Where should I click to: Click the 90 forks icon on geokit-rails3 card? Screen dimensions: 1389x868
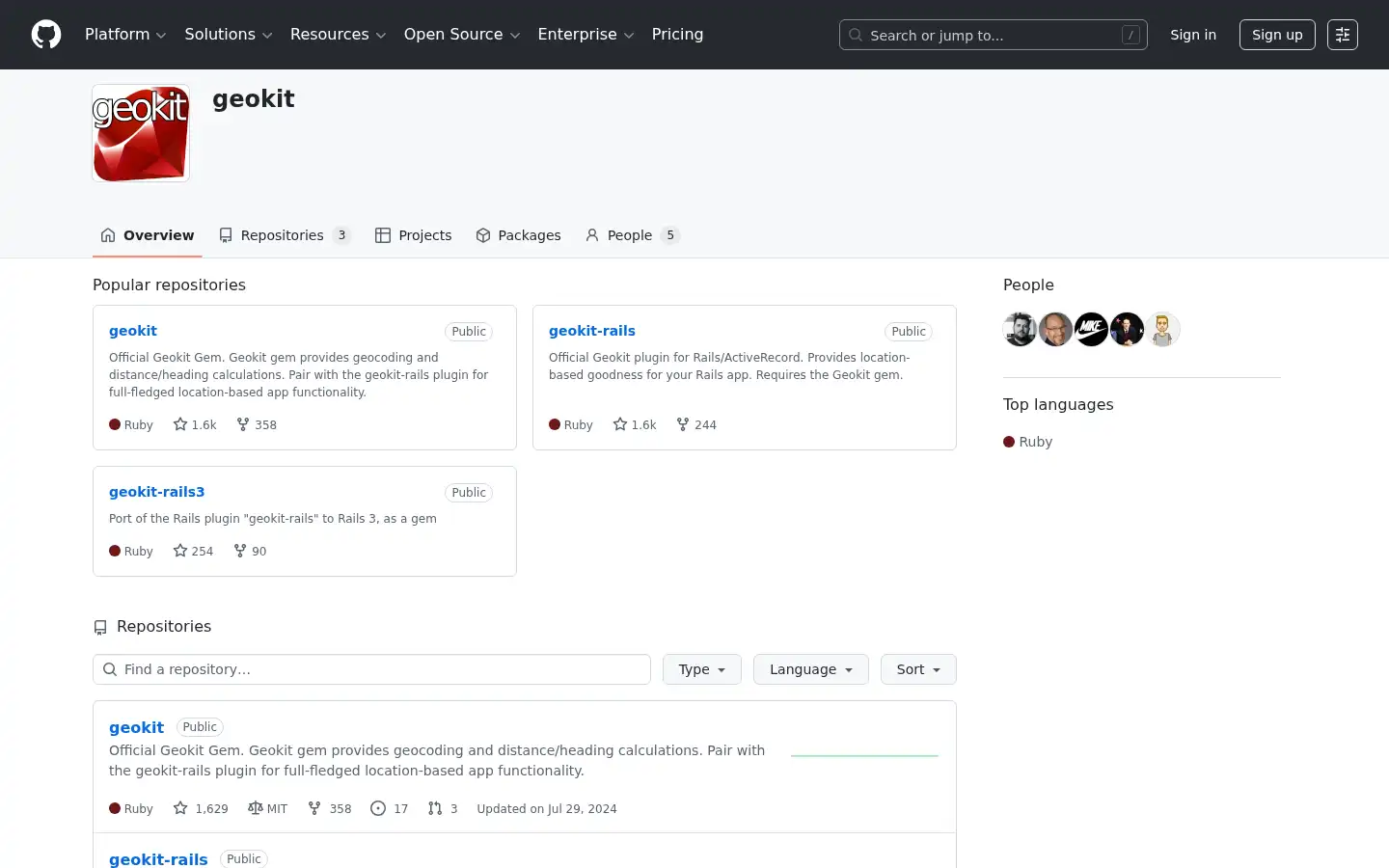click(x=240, y=551)
